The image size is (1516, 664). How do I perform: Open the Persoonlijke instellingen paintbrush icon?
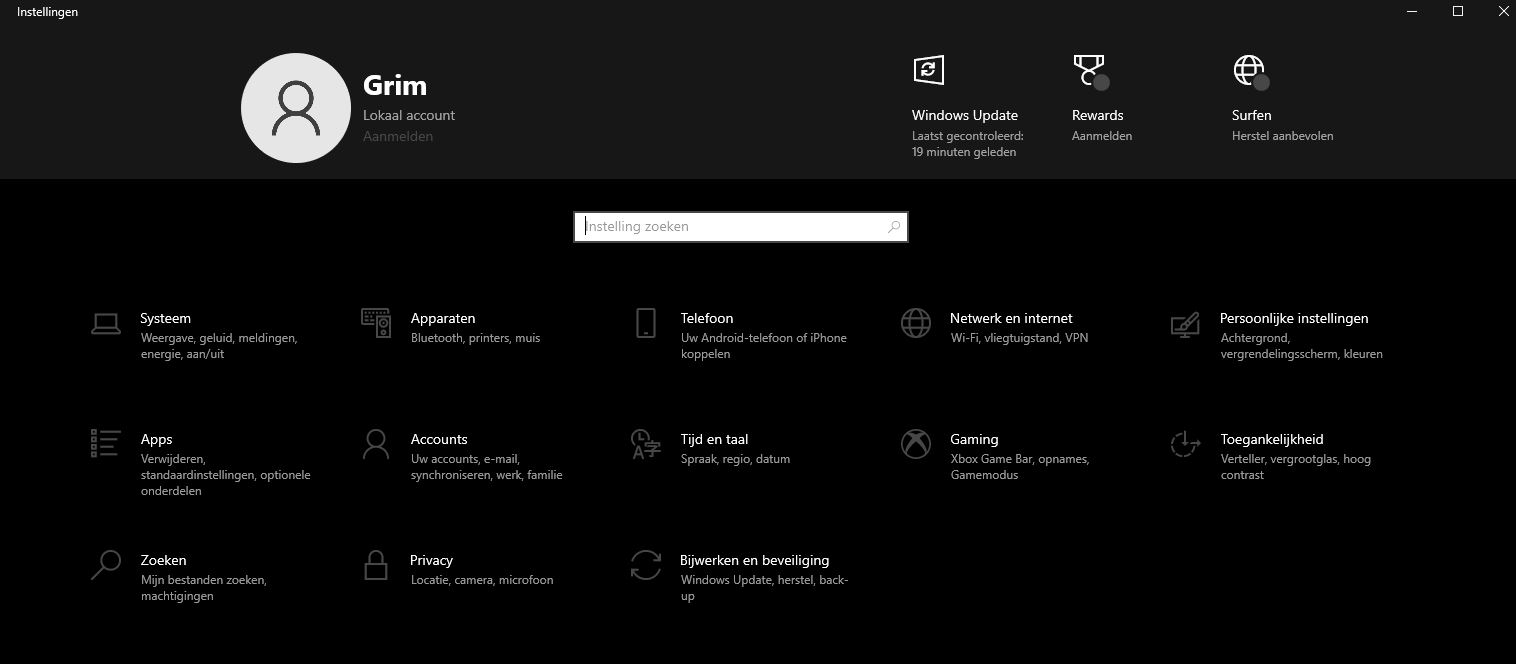[x=1185, y=324]
